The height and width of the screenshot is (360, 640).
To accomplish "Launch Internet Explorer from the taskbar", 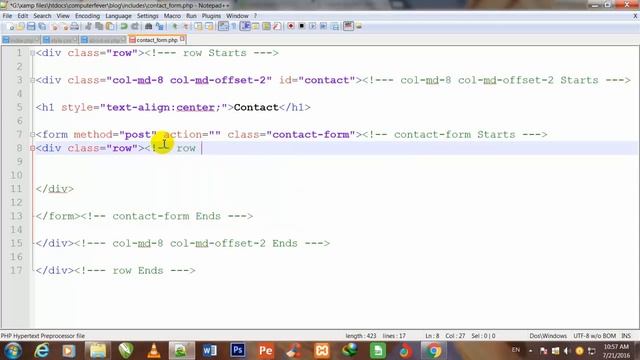I will pyautogui.click(x=42, y=351).
